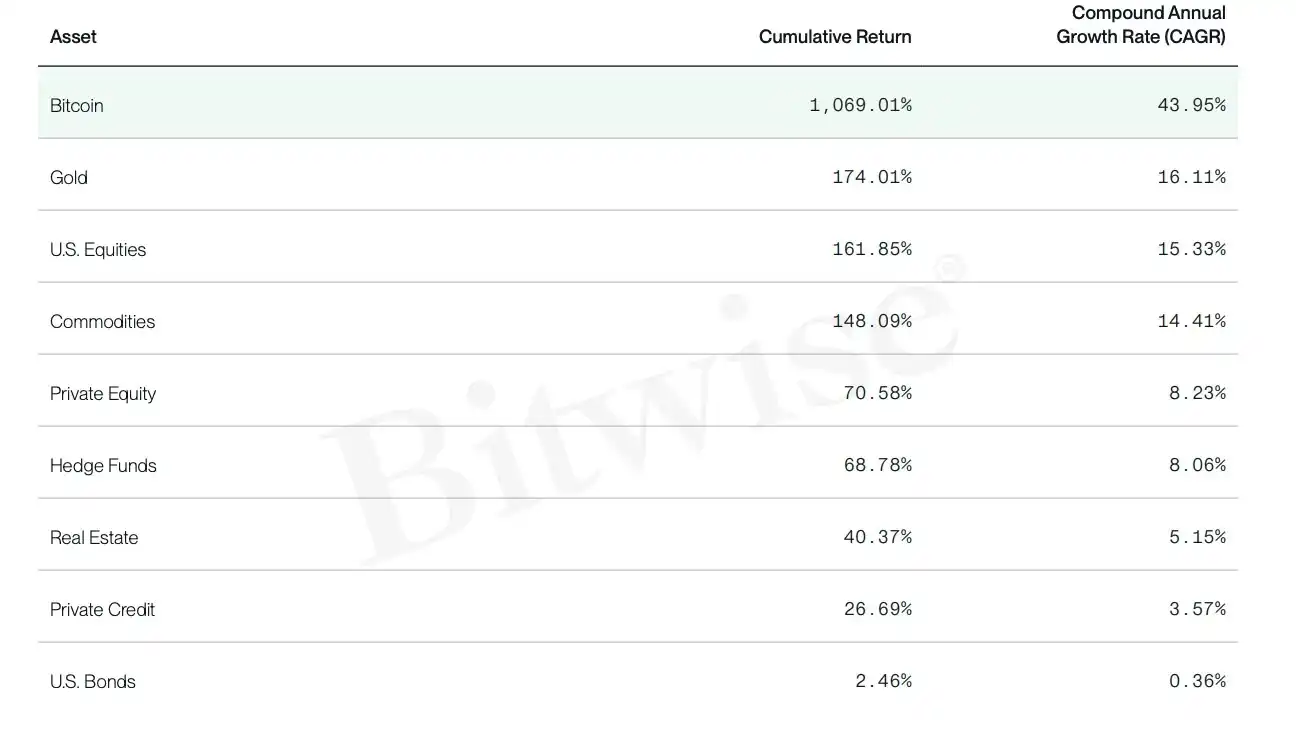Click Gold's 174.01% cumulative return

tap(872, 177)
